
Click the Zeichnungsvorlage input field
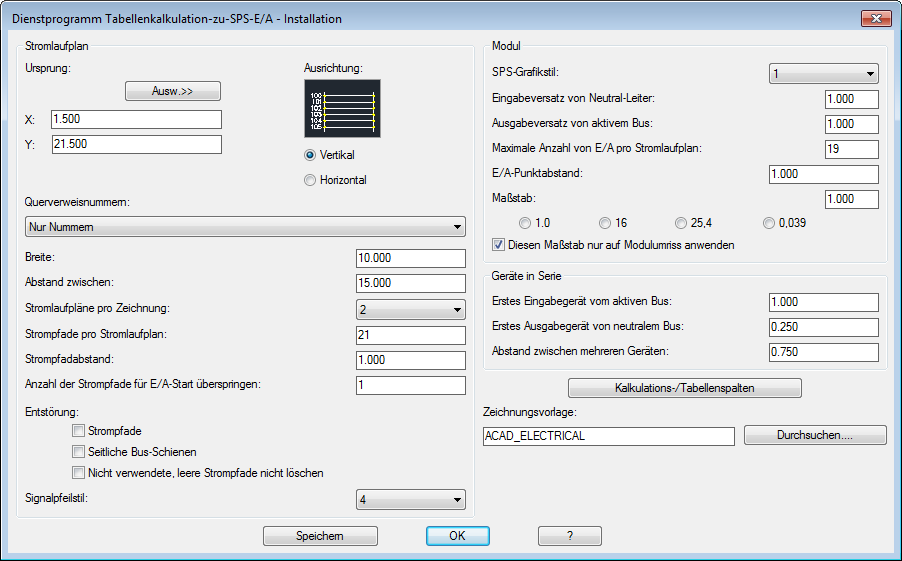(x=609, y=436)
